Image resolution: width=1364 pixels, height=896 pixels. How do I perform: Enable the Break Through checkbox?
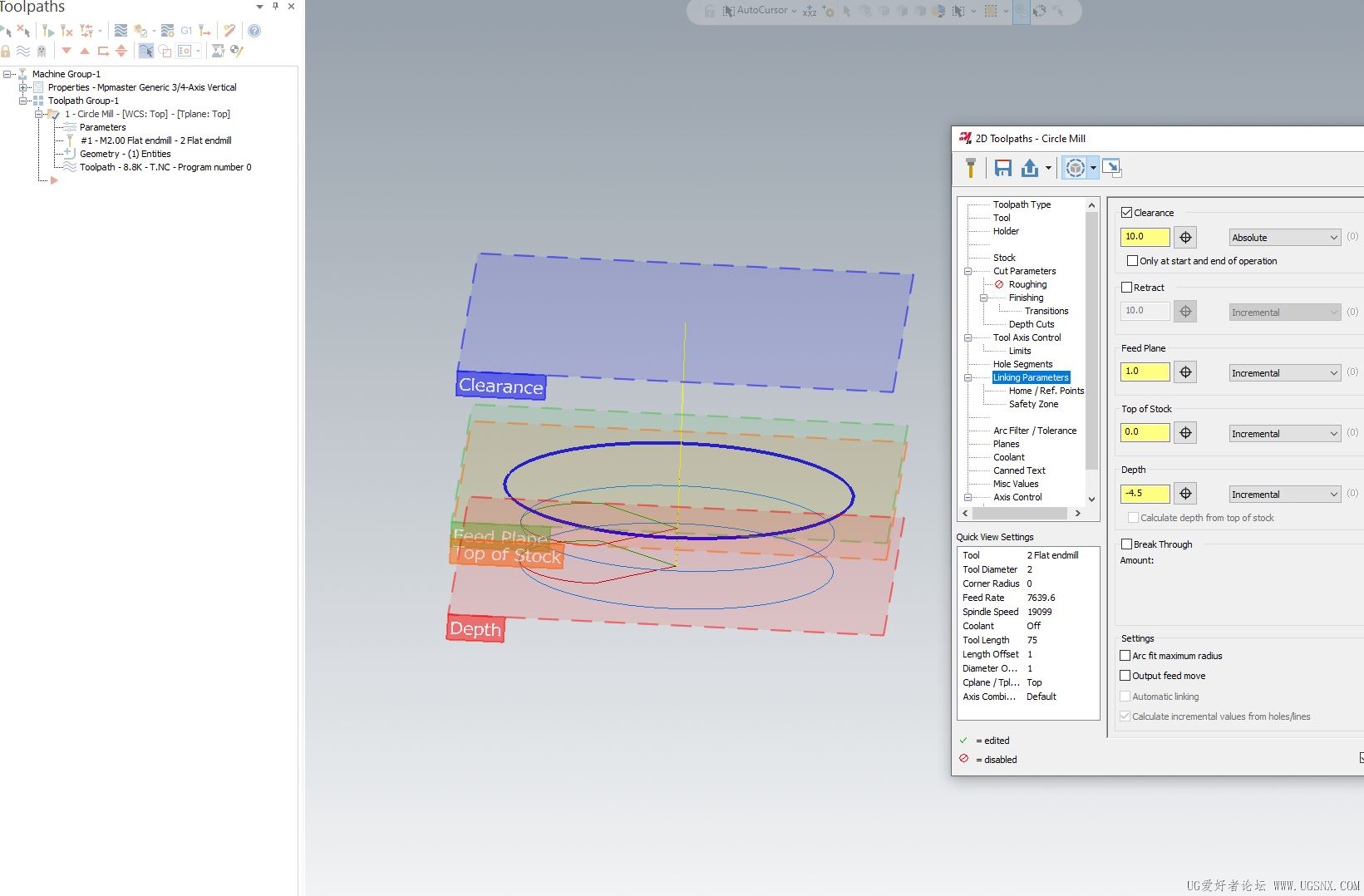(x=1126, y=544)
